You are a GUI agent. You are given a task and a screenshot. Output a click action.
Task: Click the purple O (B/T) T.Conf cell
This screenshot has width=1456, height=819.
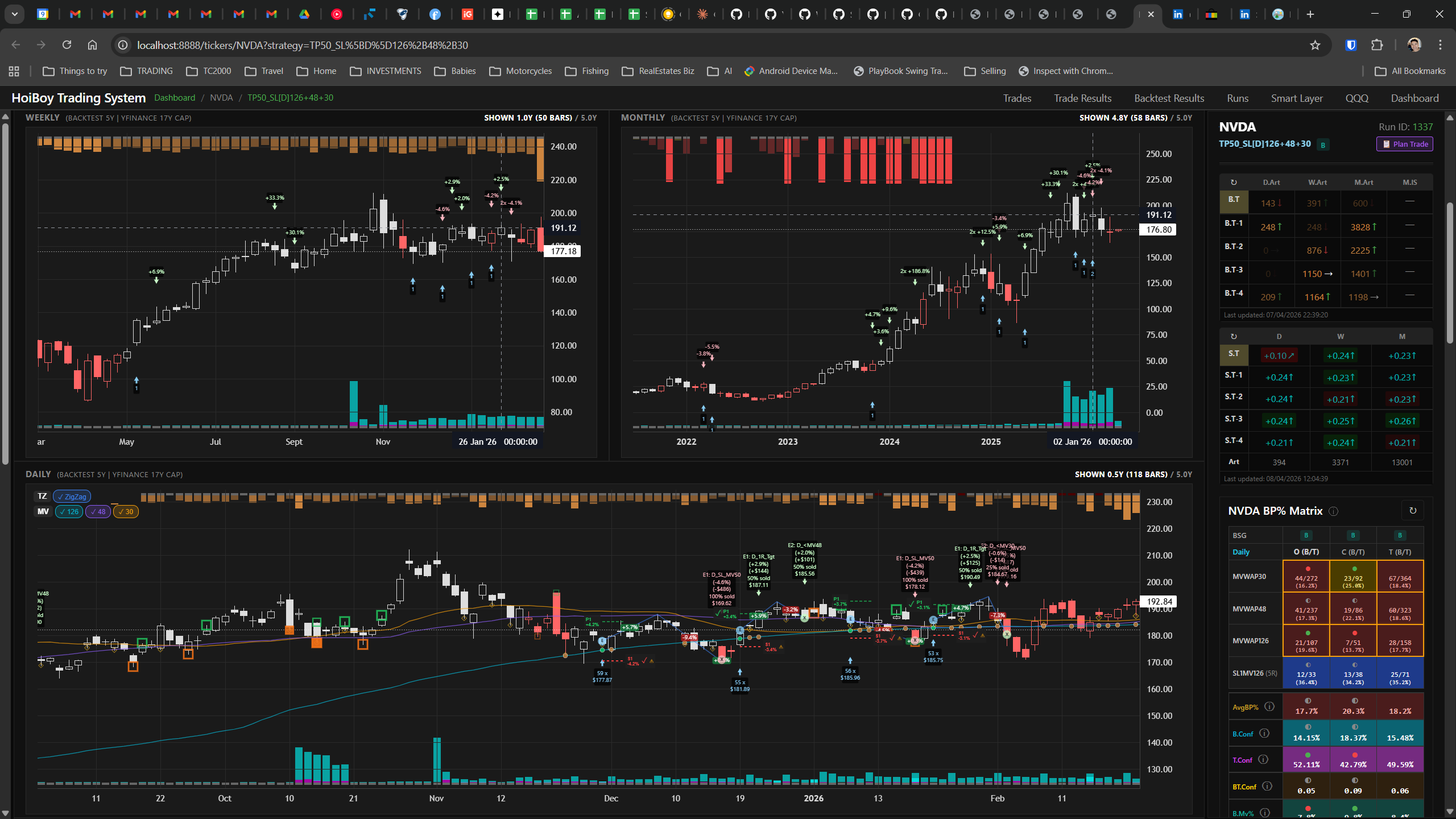click(1306, 760)
